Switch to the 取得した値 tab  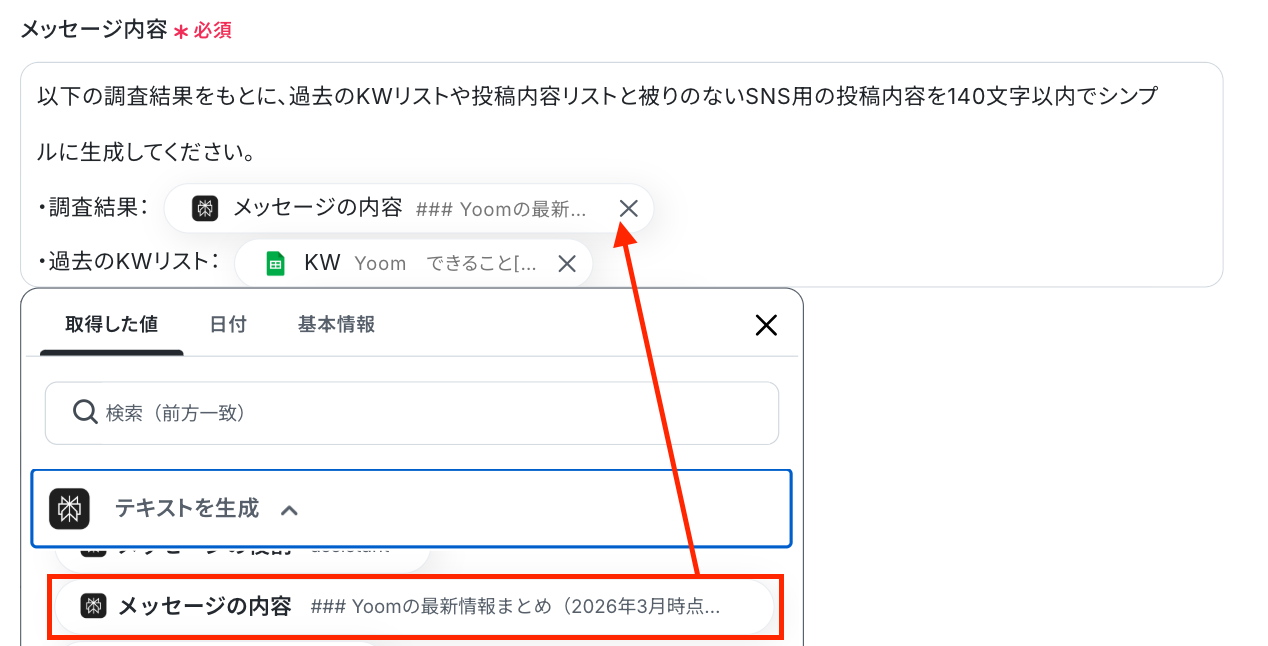pyautogui.click(x=111, y=325)
